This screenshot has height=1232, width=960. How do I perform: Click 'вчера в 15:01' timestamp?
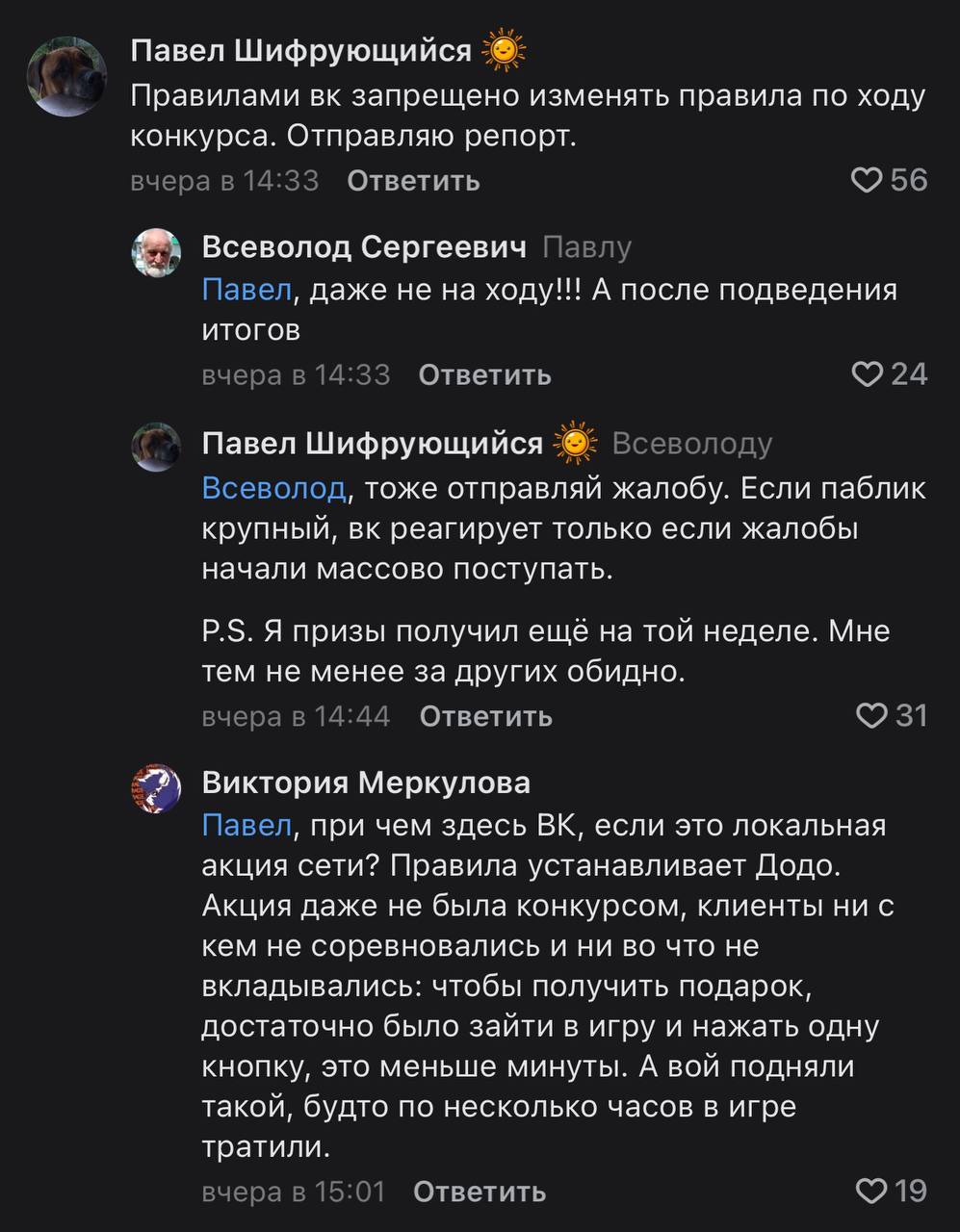click(x=294, y=1192)
